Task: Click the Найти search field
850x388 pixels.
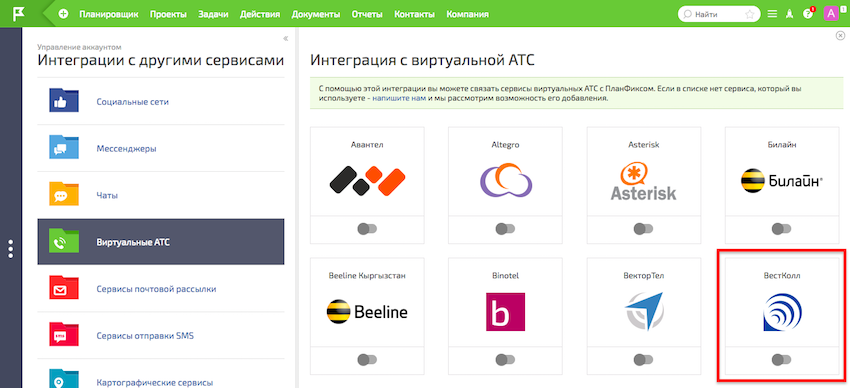Action: click(718, 15)
